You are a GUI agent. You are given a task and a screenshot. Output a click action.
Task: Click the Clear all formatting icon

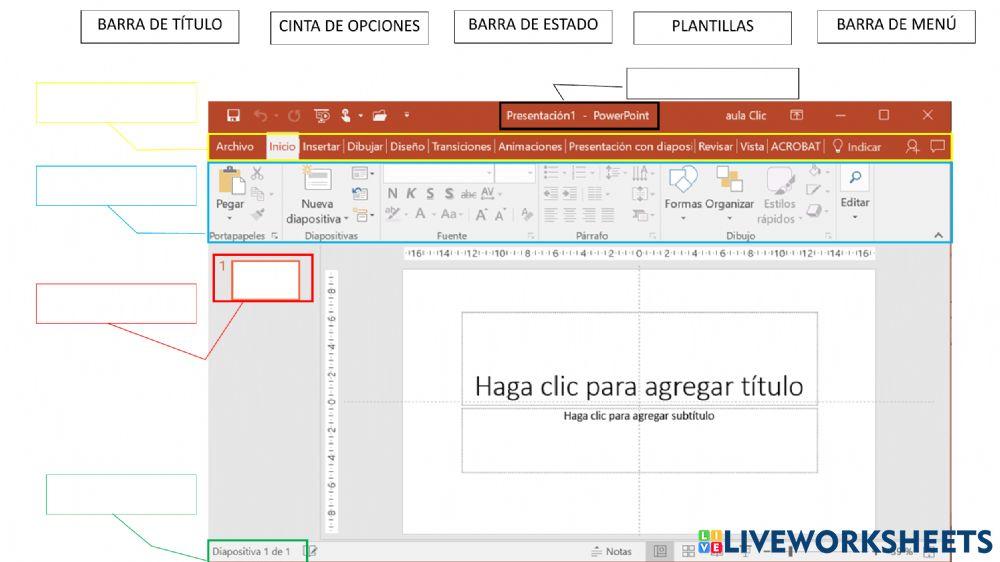(527, 214)
